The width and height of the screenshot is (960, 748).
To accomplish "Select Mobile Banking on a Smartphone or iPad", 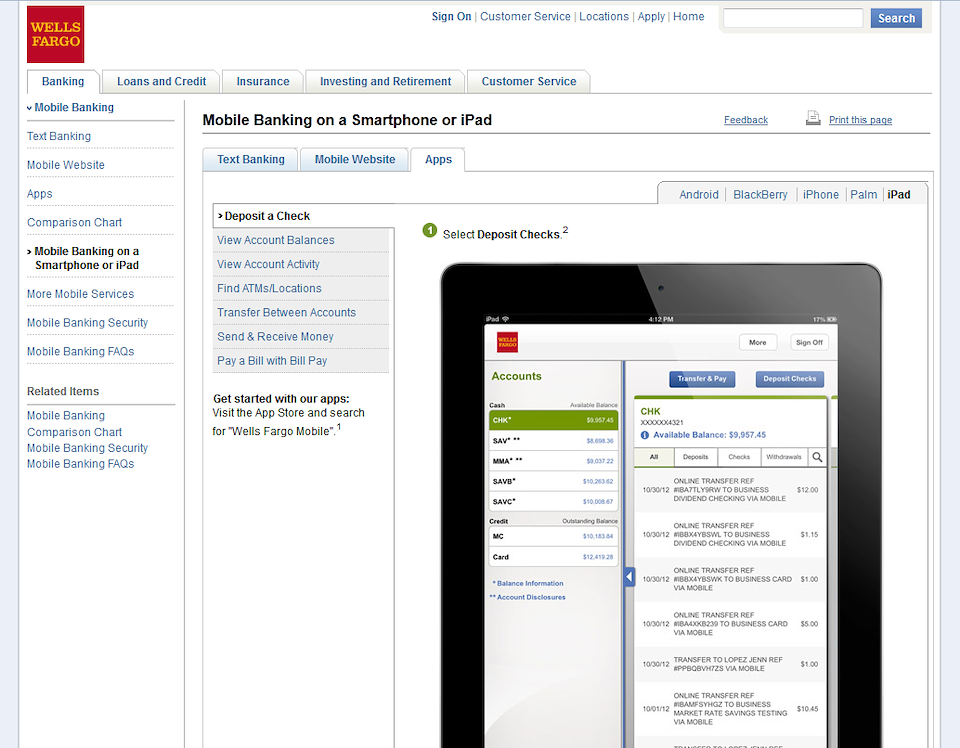I will 83,258.
